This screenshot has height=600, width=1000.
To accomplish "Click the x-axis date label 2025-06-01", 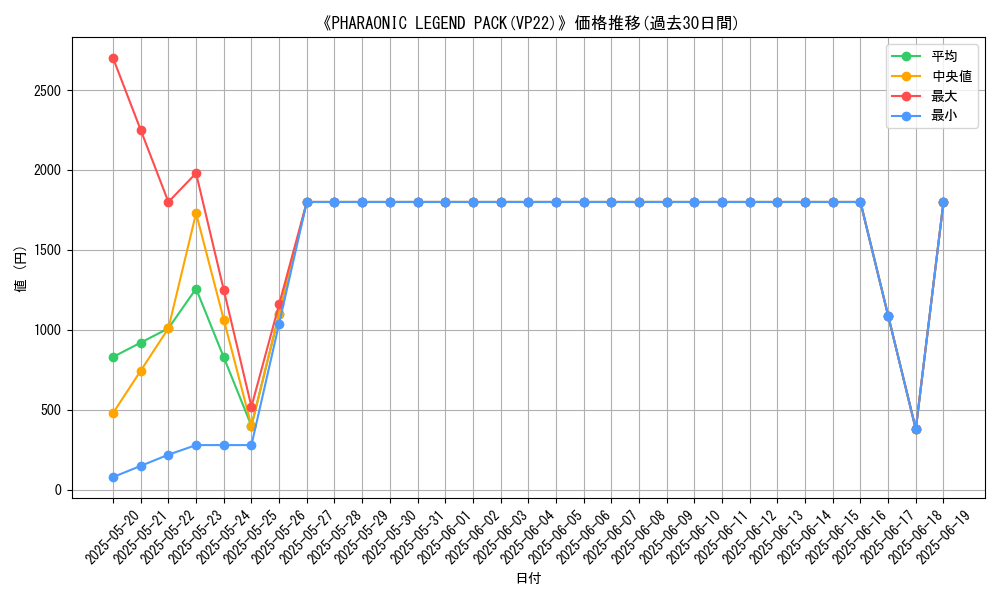I will click(x=445, y=537).
